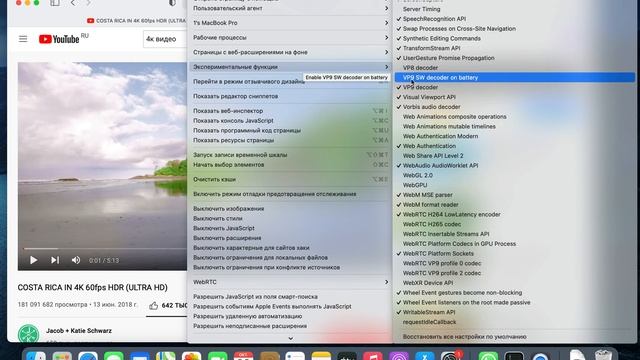
Task: Open the Safari privacy shield icon
Action: coord(172,3)
